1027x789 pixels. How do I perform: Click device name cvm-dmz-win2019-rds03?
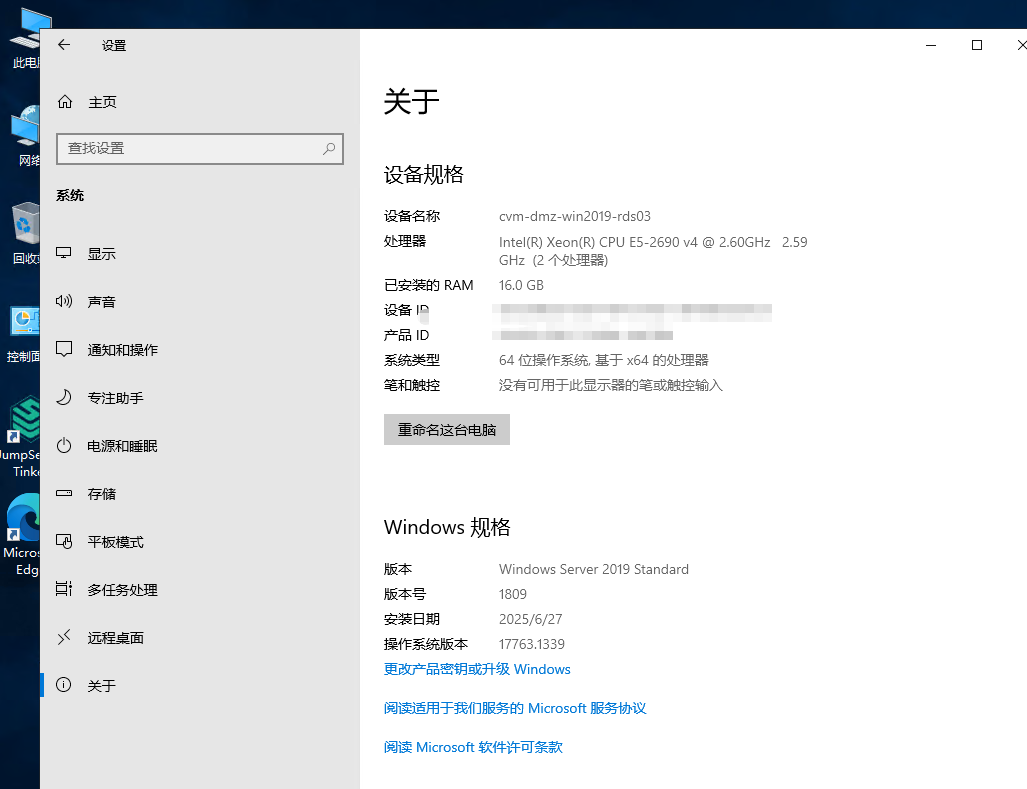574,216
